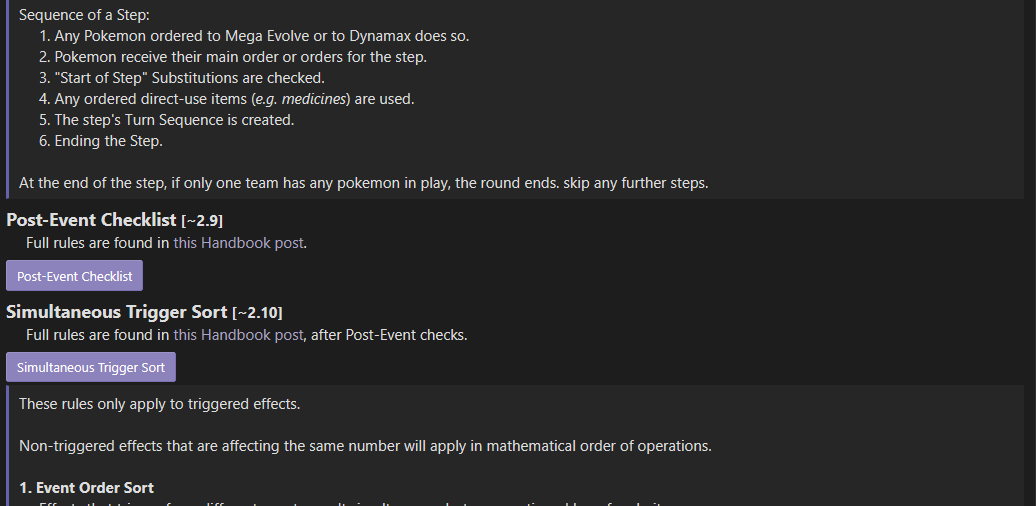Select list item about Mega Evolve or Dynamax
1036x506 pixels.
261,36
